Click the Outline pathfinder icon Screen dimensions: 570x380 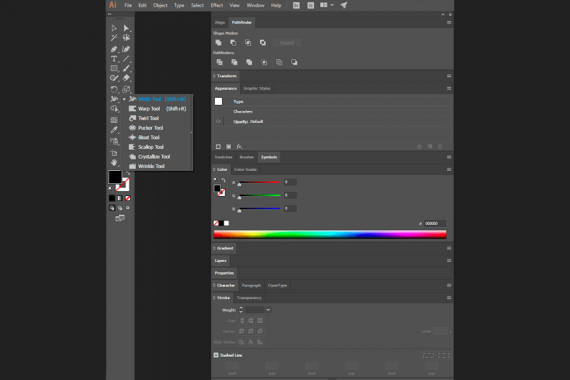[x=279, y=62]
